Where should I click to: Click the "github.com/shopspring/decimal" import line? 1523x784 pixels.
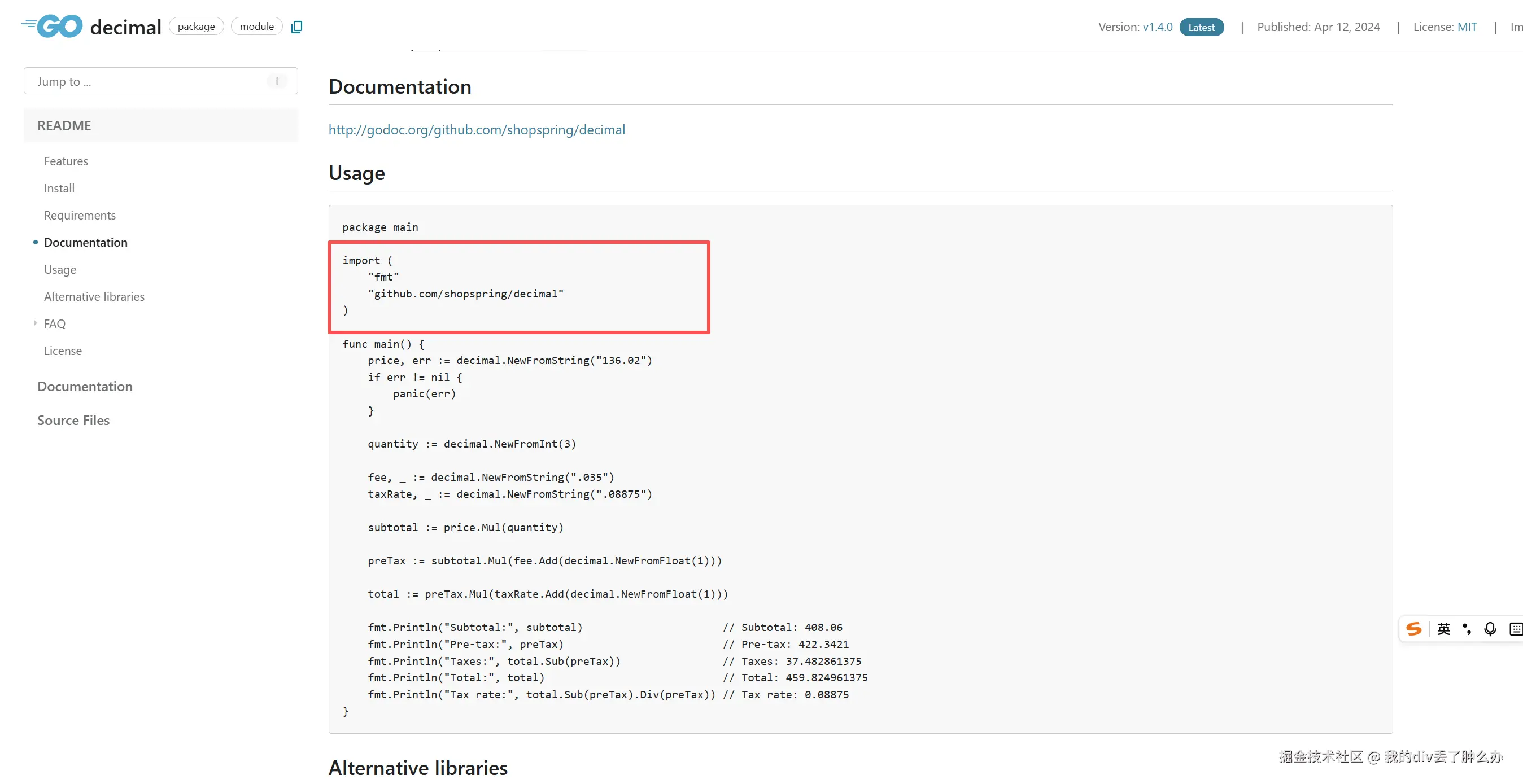pos(466,294)
